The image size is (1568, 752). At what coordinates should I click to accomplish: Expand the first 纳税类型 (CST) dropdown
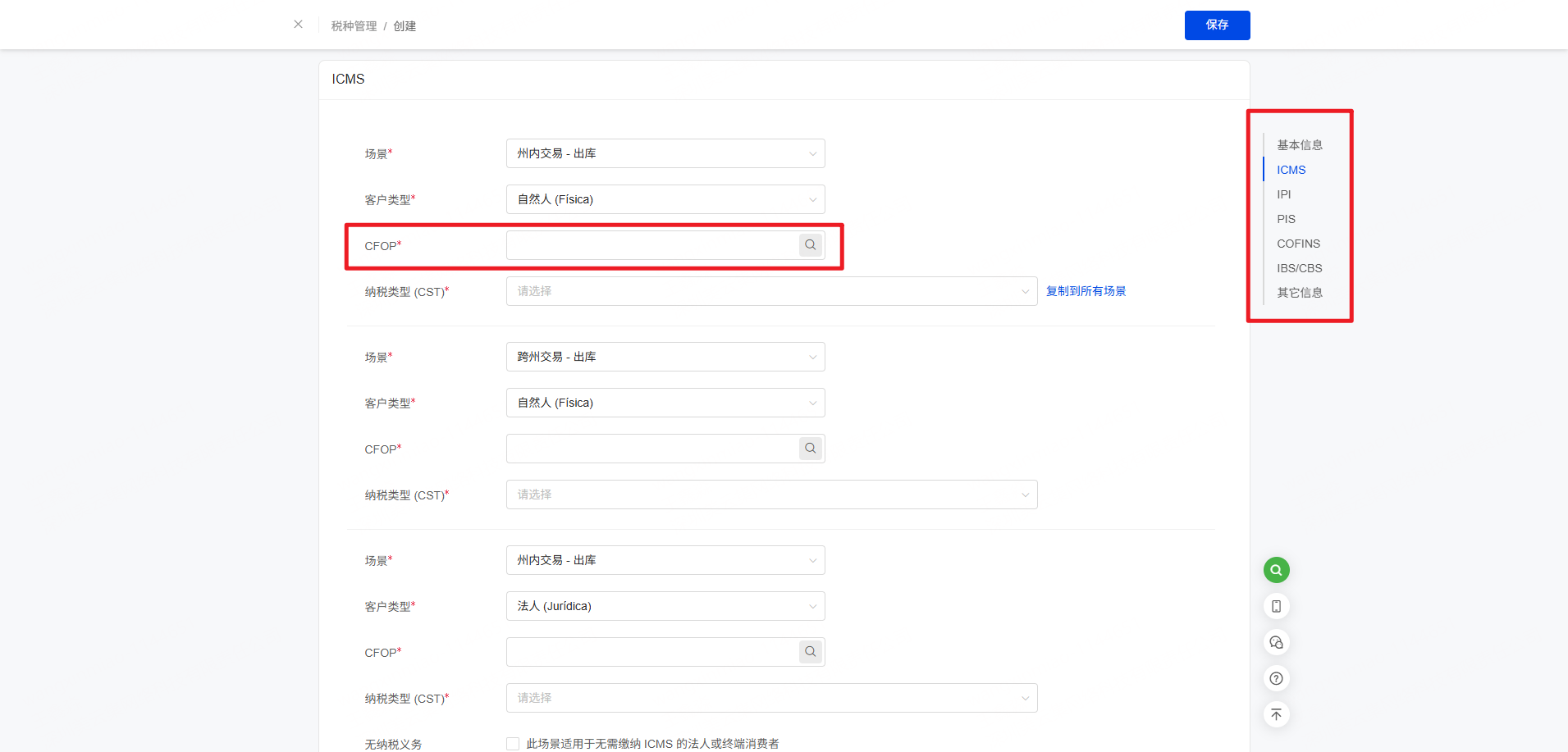pos(771,291)
